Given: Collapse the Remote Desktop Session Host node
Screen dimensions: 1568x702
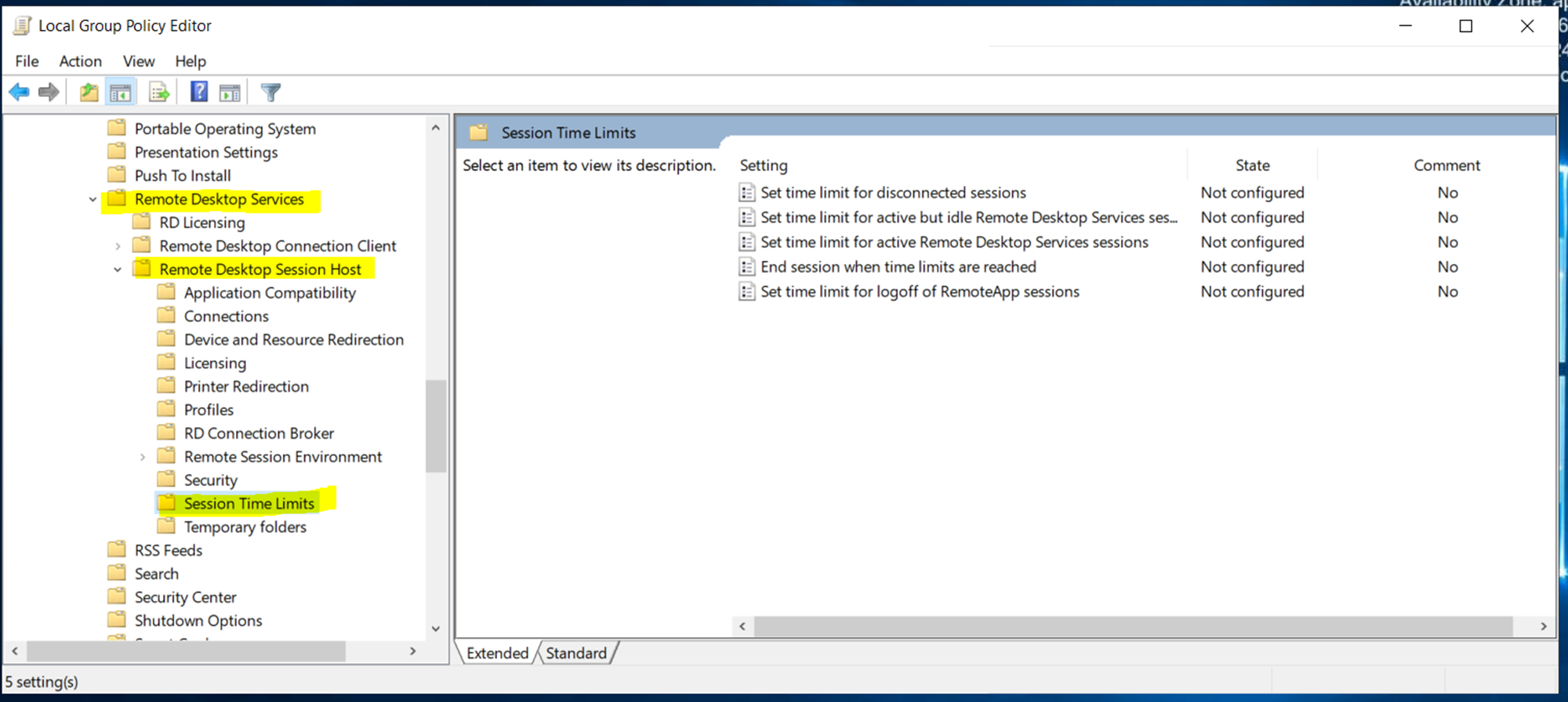Looking at the screenshot, I should [118, 270].
